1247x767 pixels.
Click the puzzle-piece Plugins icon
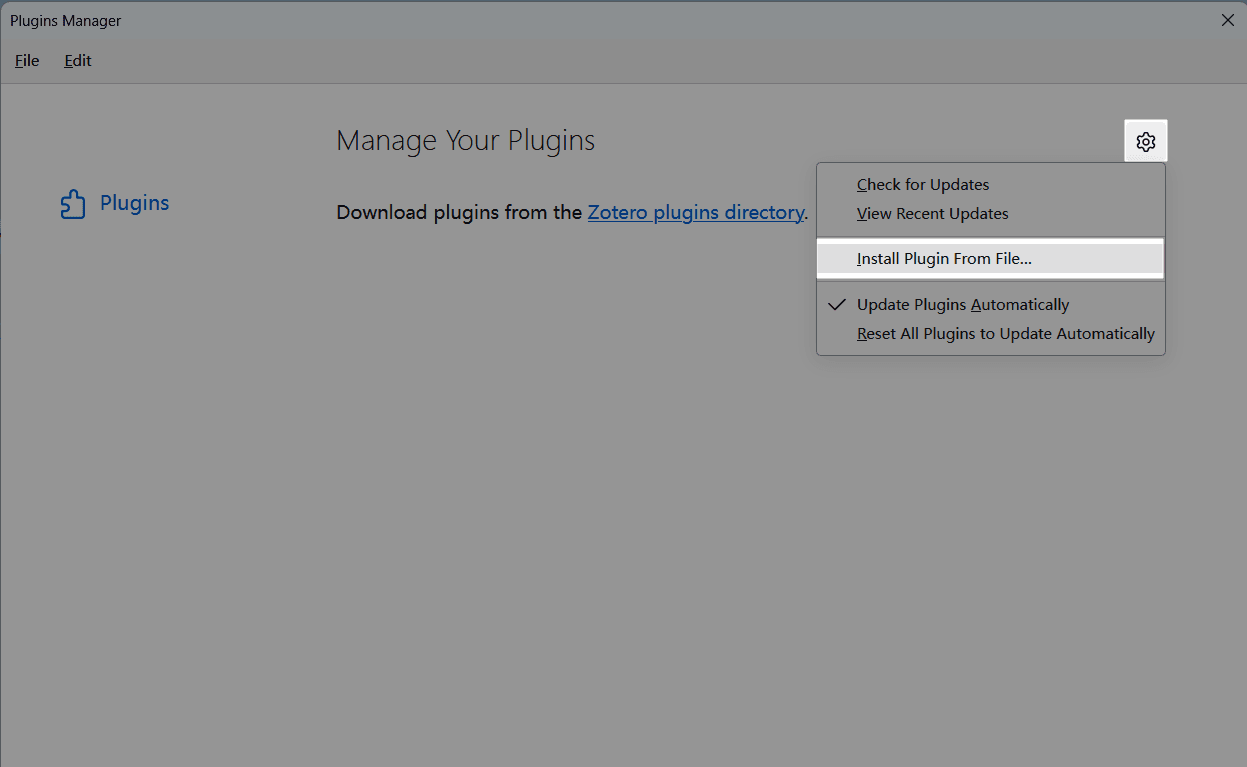73,204
